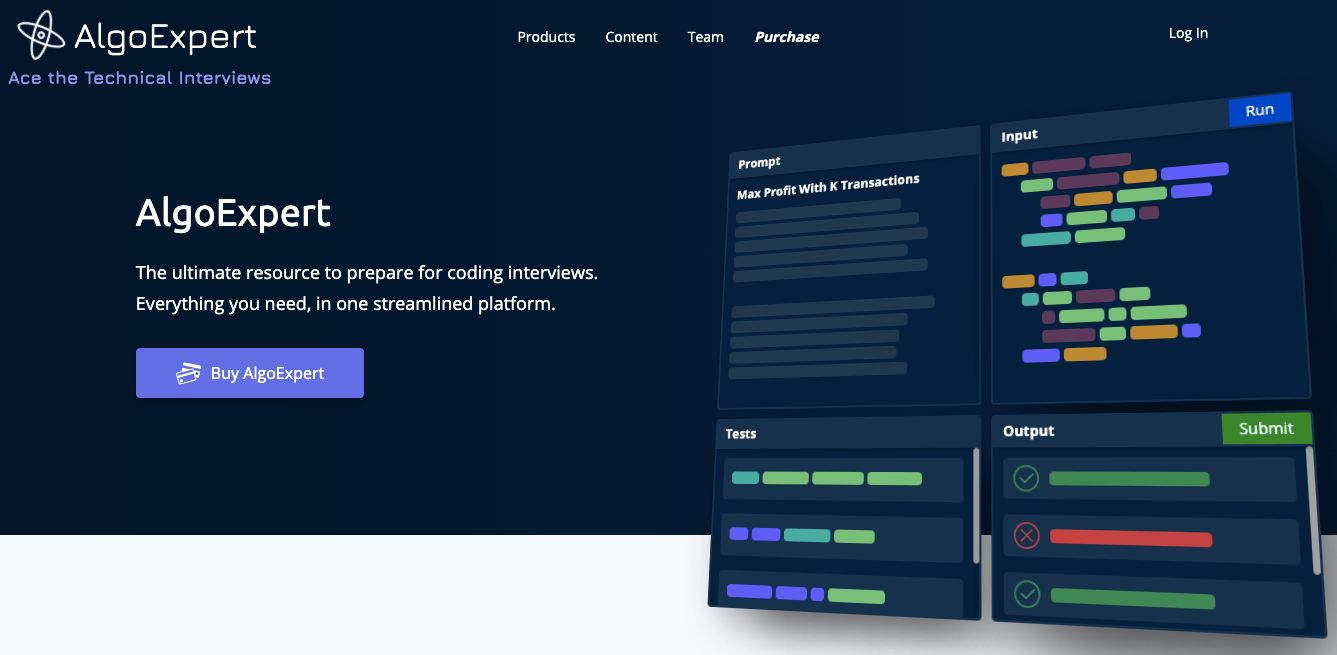Click the red X icon in Output panel
The width and height of the screenshot is (1337, 655).
tap(1027, 536)
